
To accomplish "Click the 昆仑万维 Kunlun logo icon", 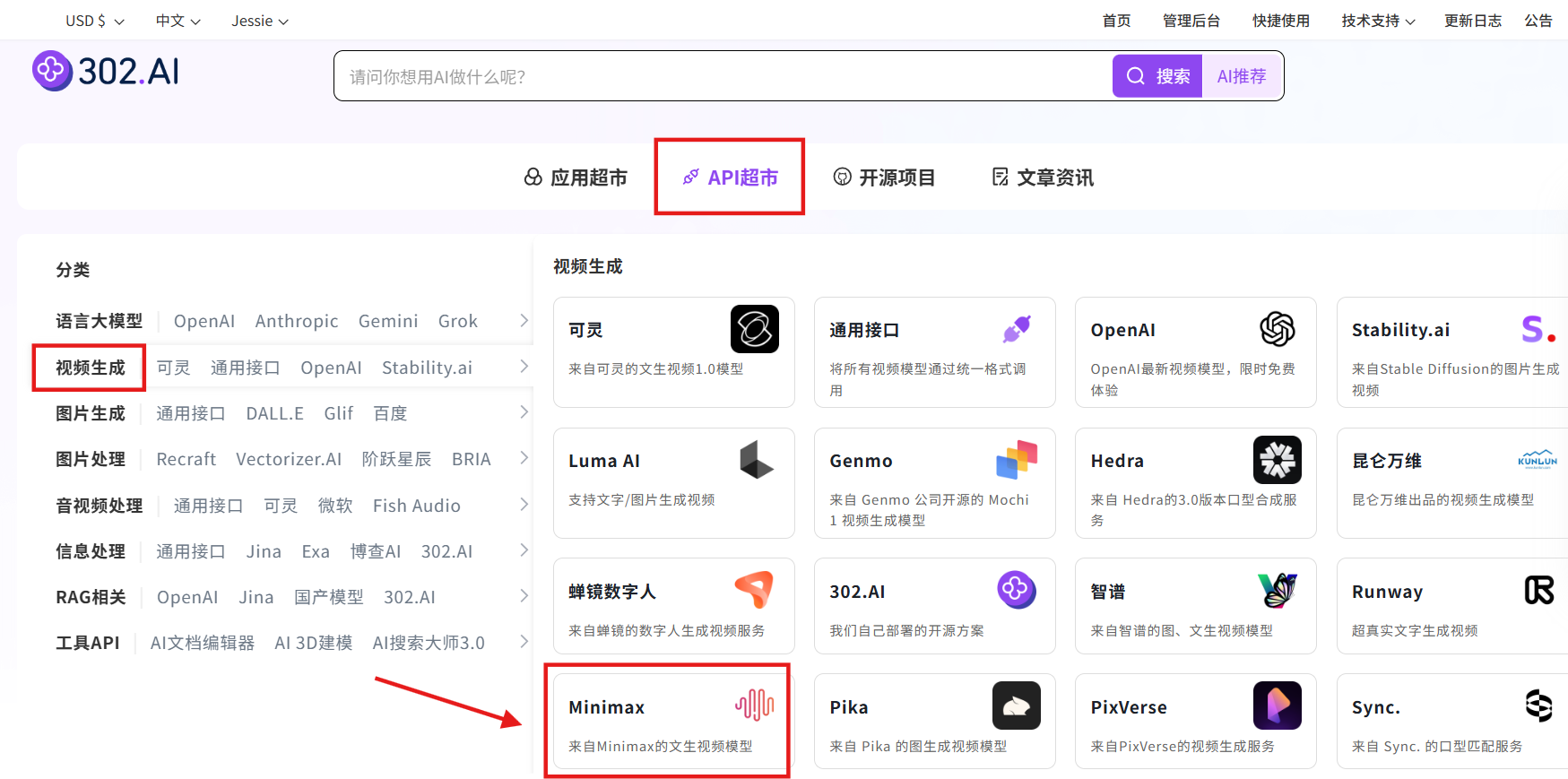I will coord(1538,459).
